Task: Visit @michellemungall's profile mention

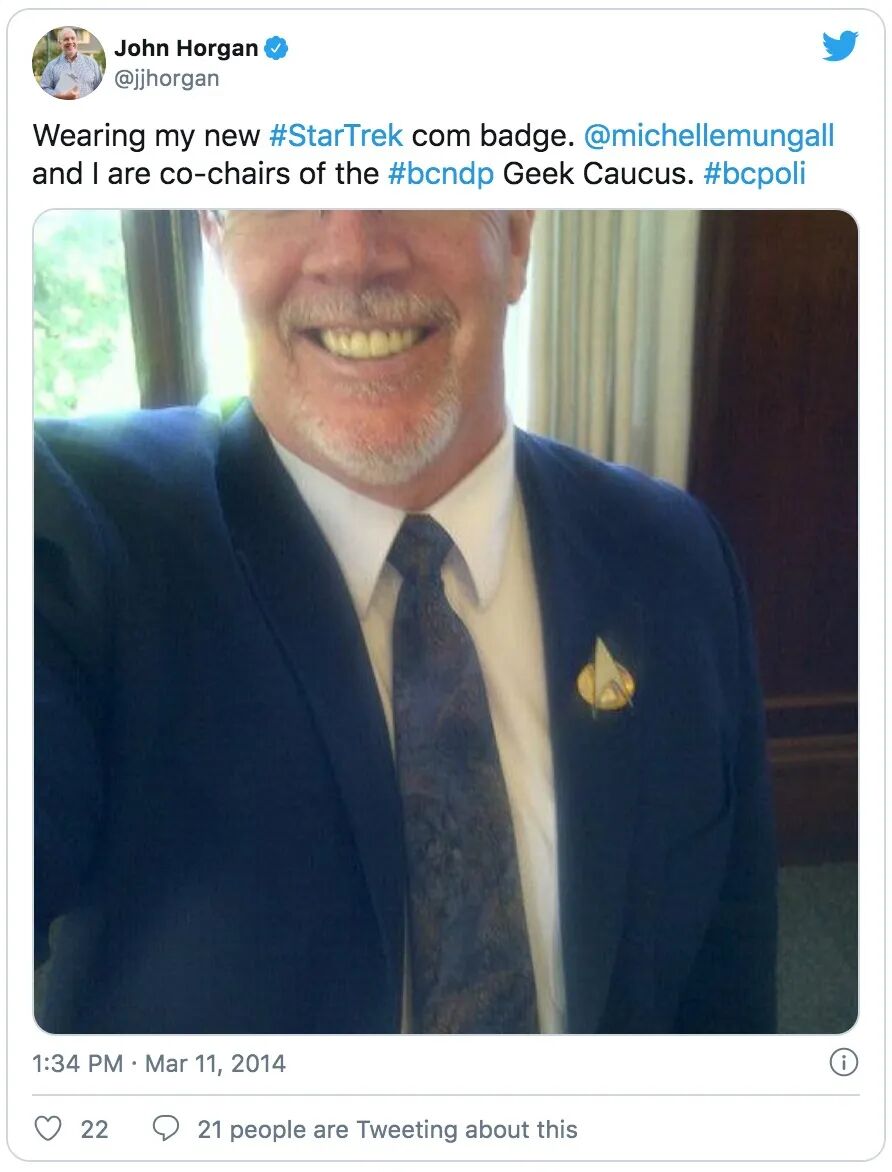Action: coord(708,136)
